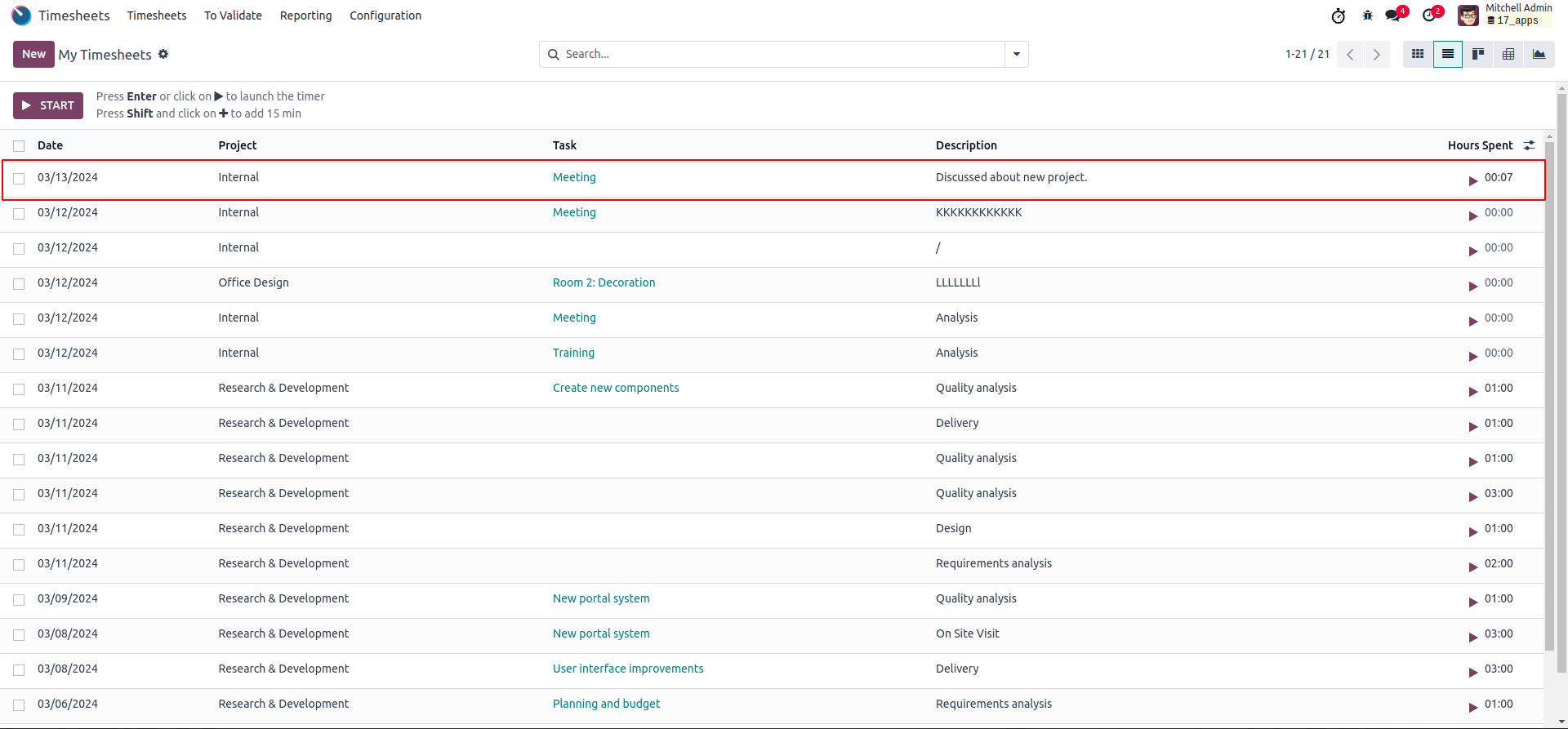Check the box for the Training row
Screen dimensions: 1568x729
click(19, 354)
